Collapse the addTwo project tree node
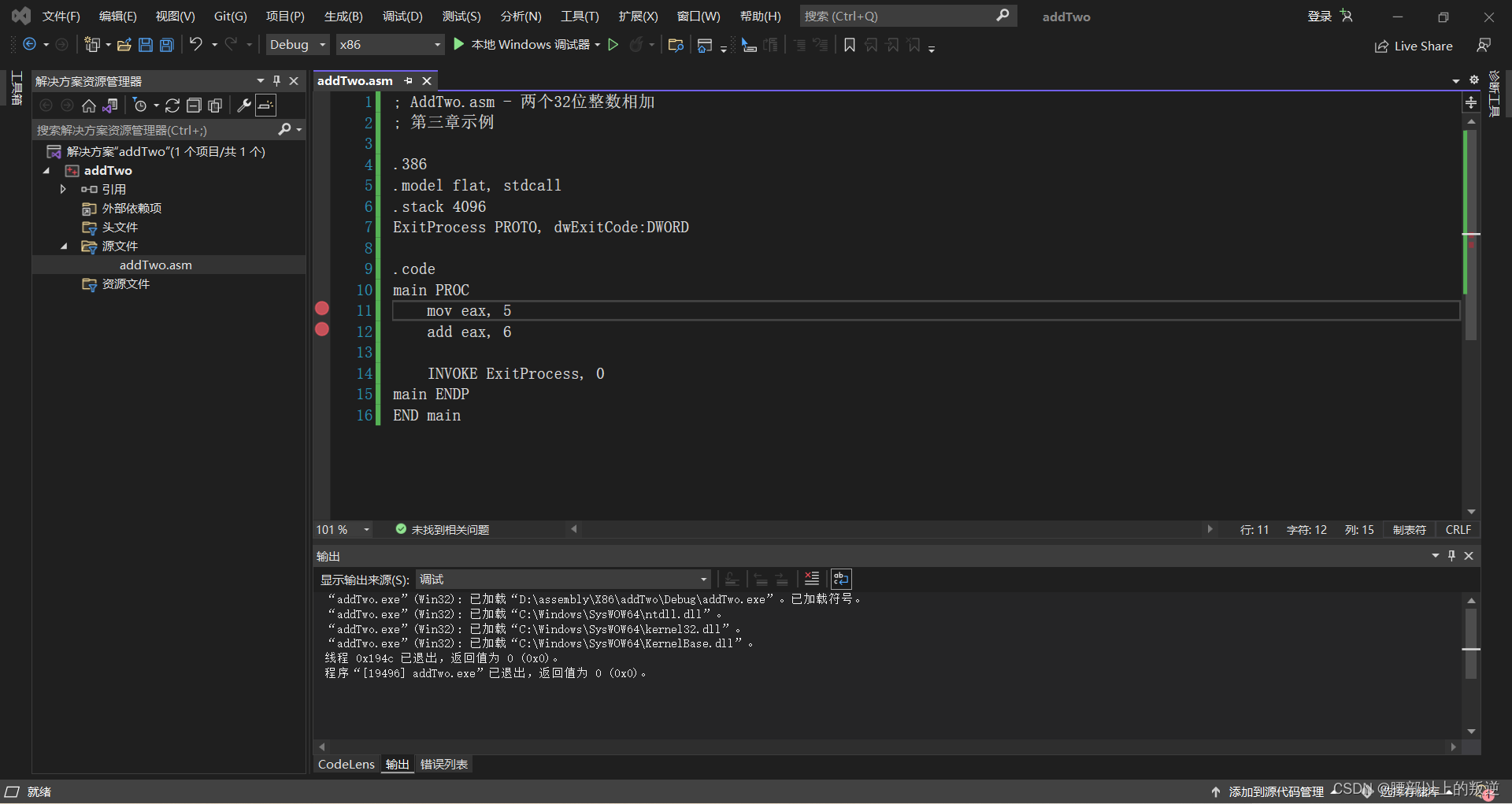 (x=46, y=171)
